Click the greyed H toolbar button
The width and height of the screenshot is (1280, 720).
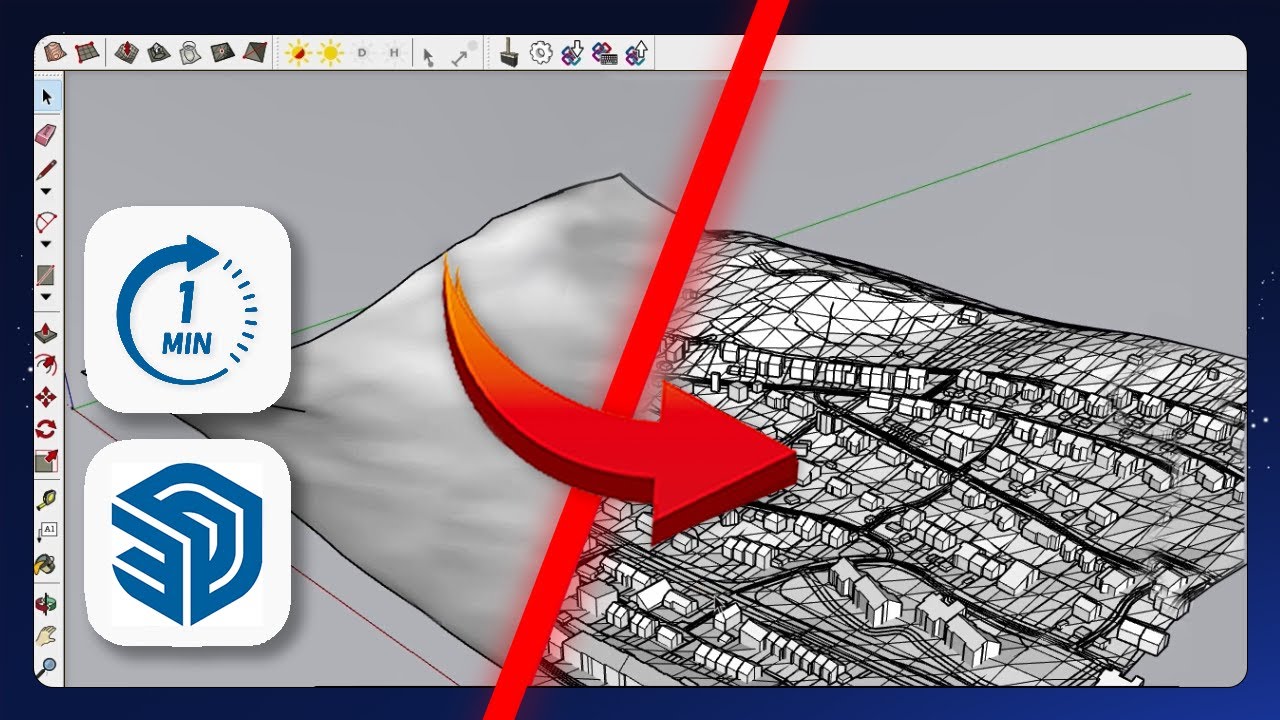coord(394,53)
